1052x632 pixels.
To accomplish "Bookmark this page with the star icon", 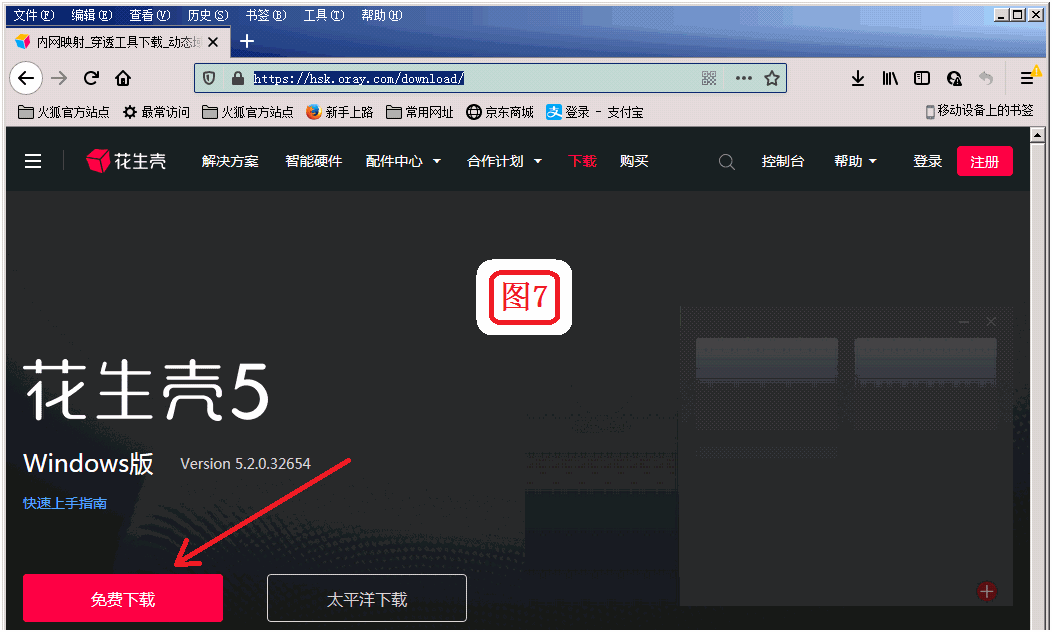I will (772, 78).
